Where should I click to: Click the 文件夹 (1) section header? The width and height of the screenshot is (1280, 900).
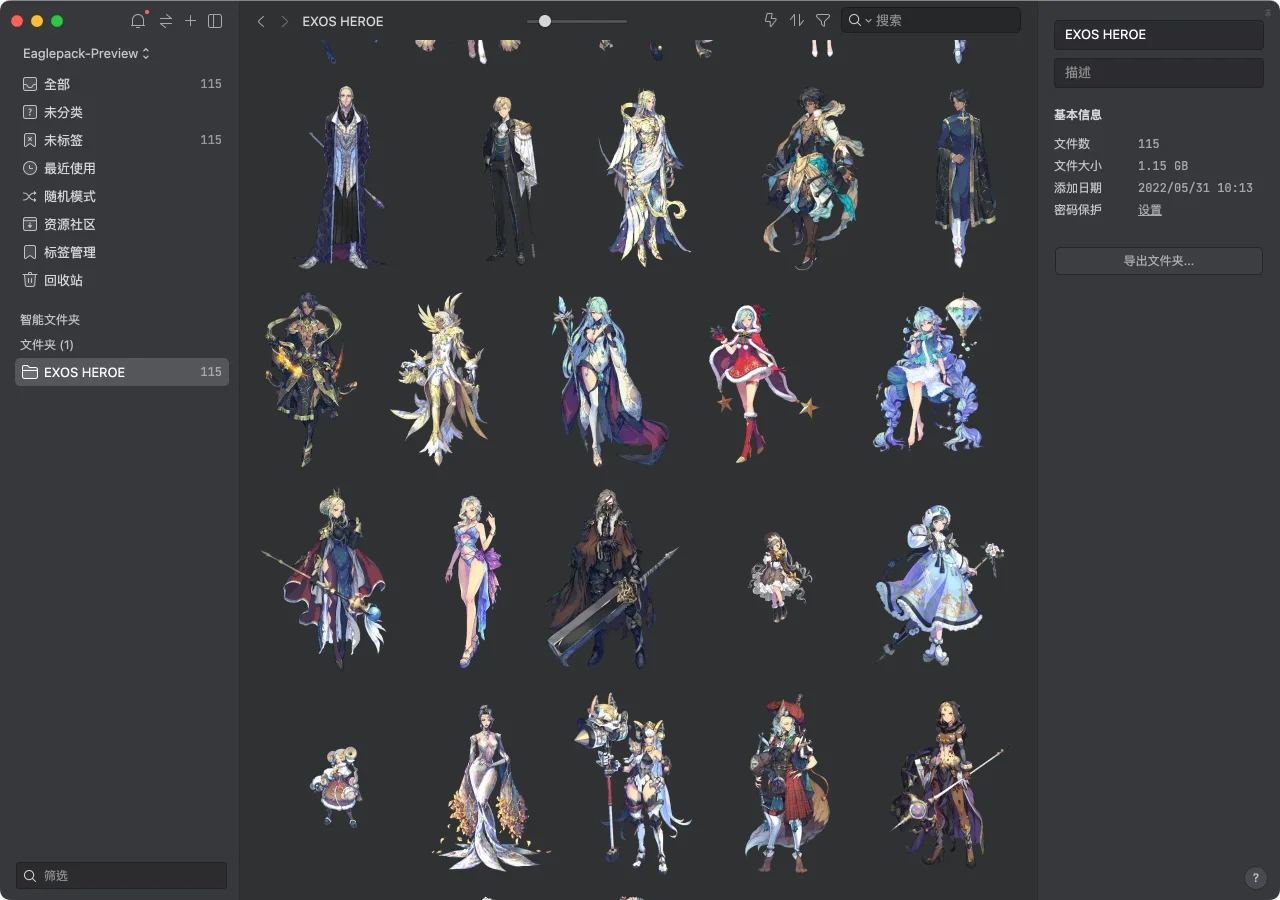pyautogui.click(x=47, y=344)
